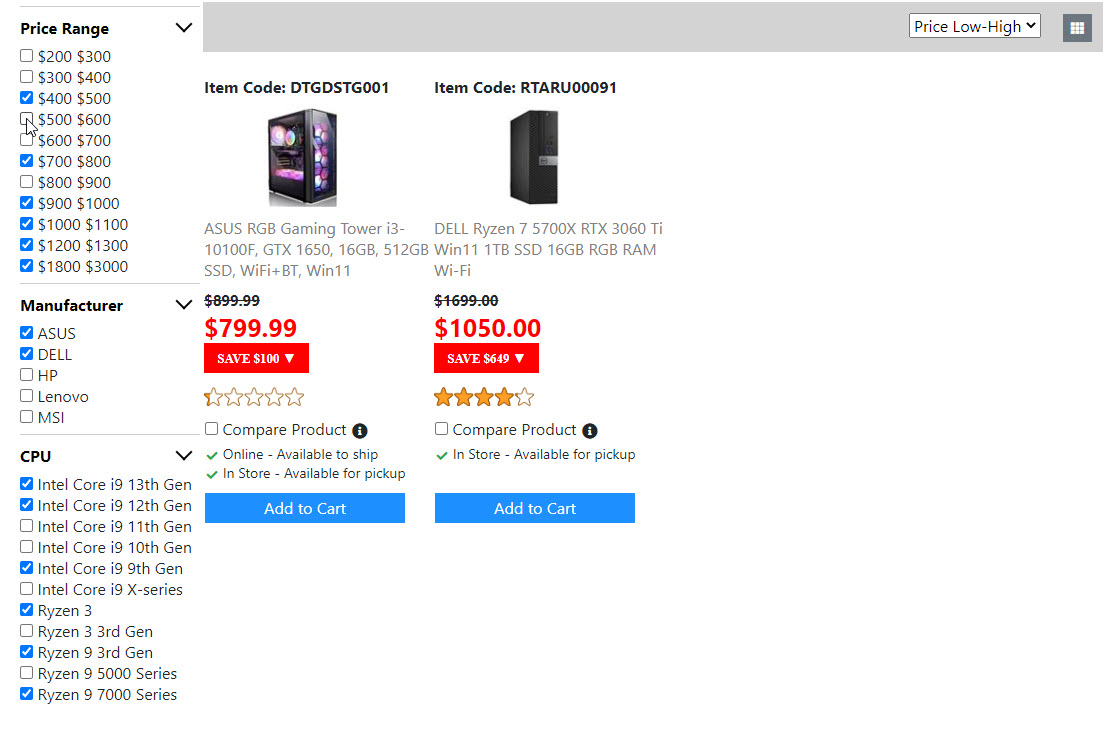The height and width of the screenshot is (754, 1116).
Task: Click the ASUS tower star rating
Action: pyautogui.click(x=255, y=398)
